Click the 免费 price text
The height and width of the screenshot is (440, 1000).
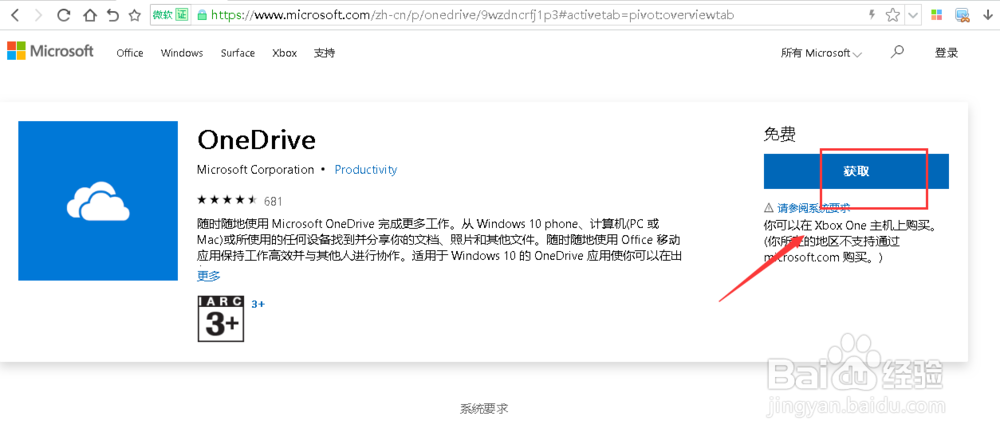[780, 135]
